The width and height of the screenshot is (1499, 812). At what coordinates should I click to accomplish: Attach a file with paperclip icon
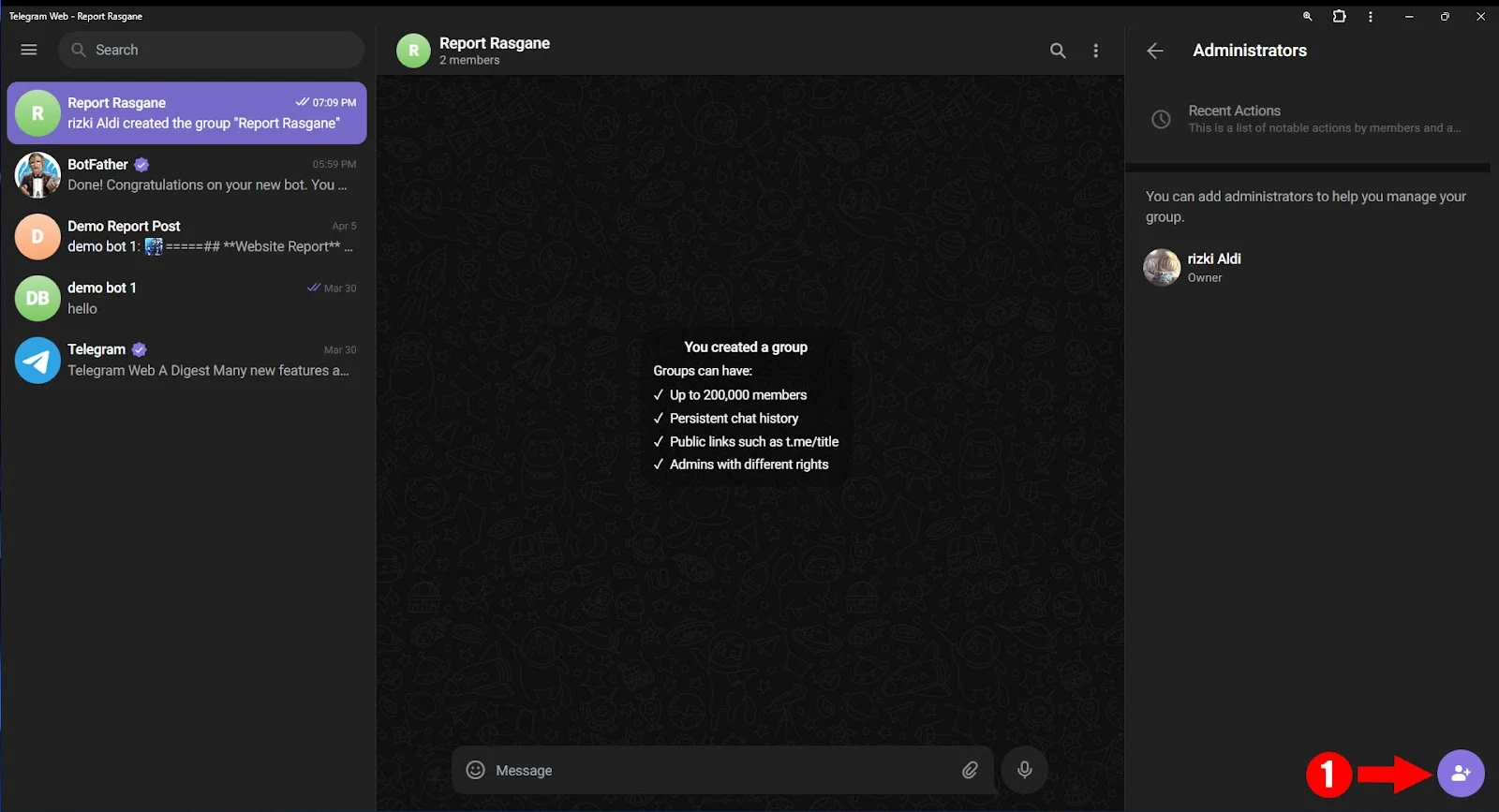tap(970, 770)
